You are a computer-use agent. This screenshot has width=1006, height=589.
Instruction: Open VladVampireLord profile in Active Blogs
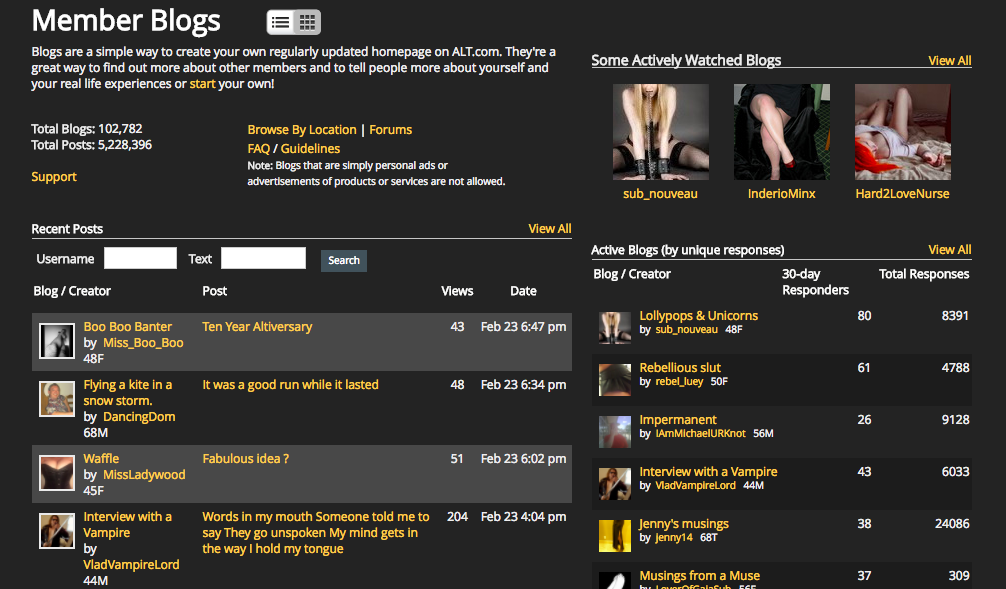(695, 486)
